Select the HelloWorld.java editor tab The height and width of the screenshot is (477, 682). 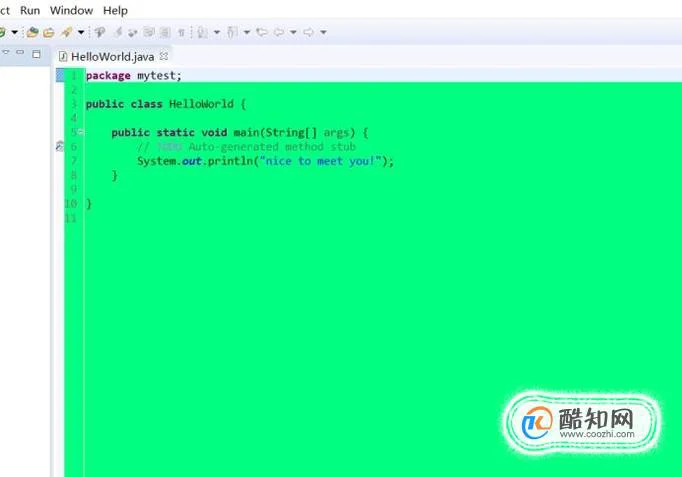[112, 57]
